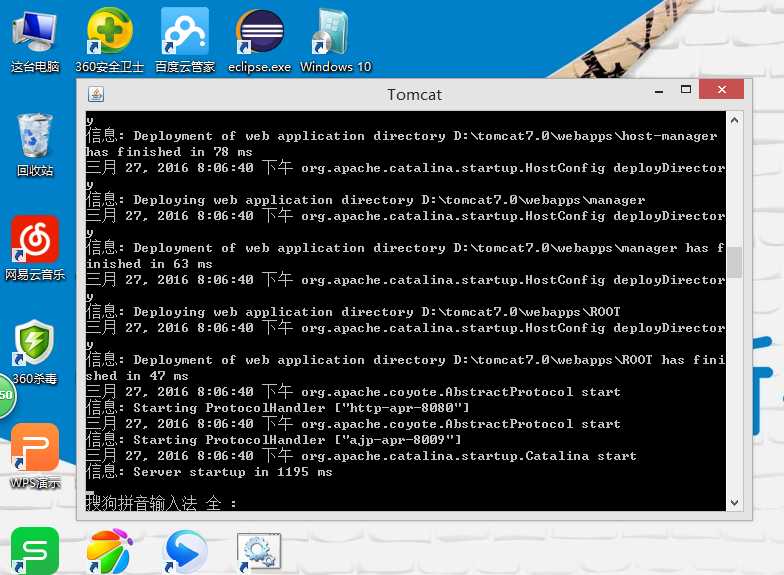The image size is (784, 575).
Task: Close the Tomcat console window
Action: coord(722,90)
